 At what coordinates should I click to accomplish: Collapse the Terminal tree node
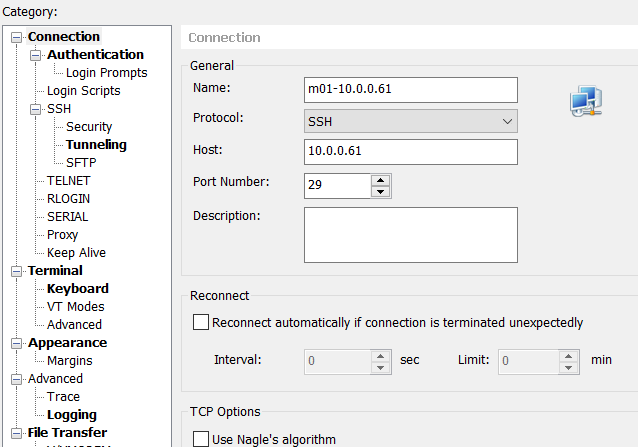pos(16,271)
